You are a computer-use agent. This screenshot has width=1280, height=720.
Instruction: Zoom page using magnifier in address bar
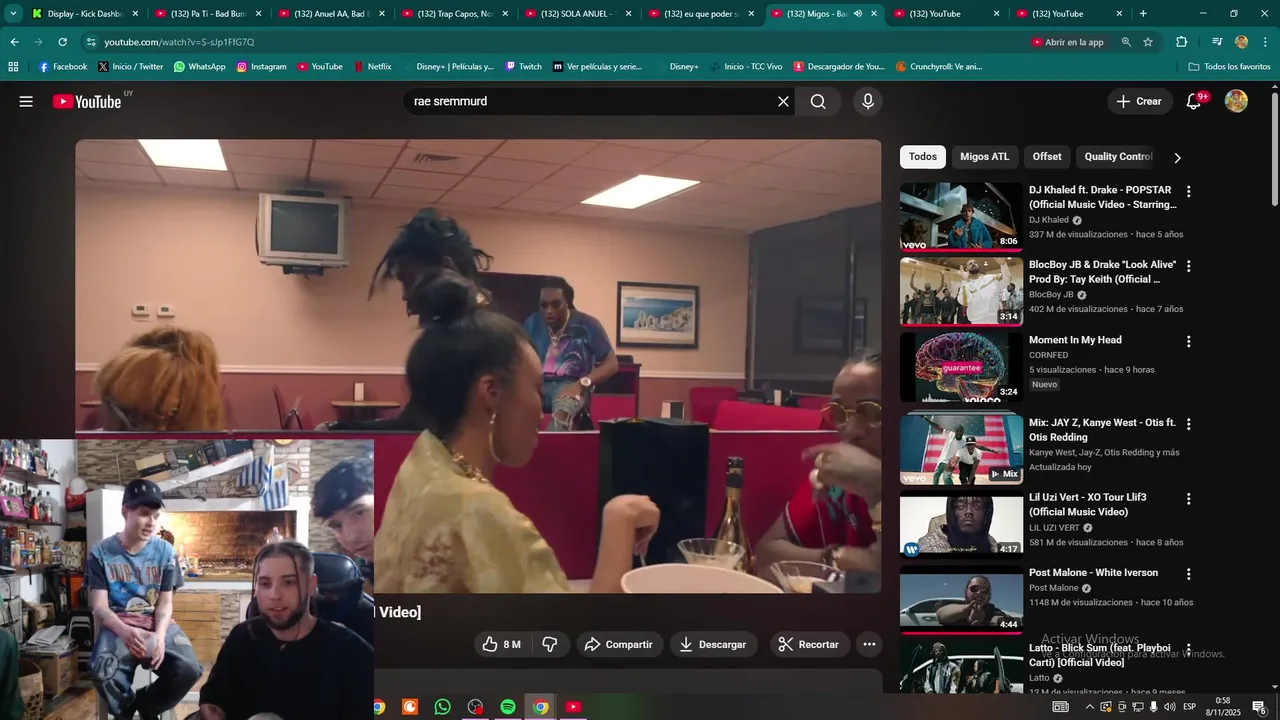click(1126, 42)
